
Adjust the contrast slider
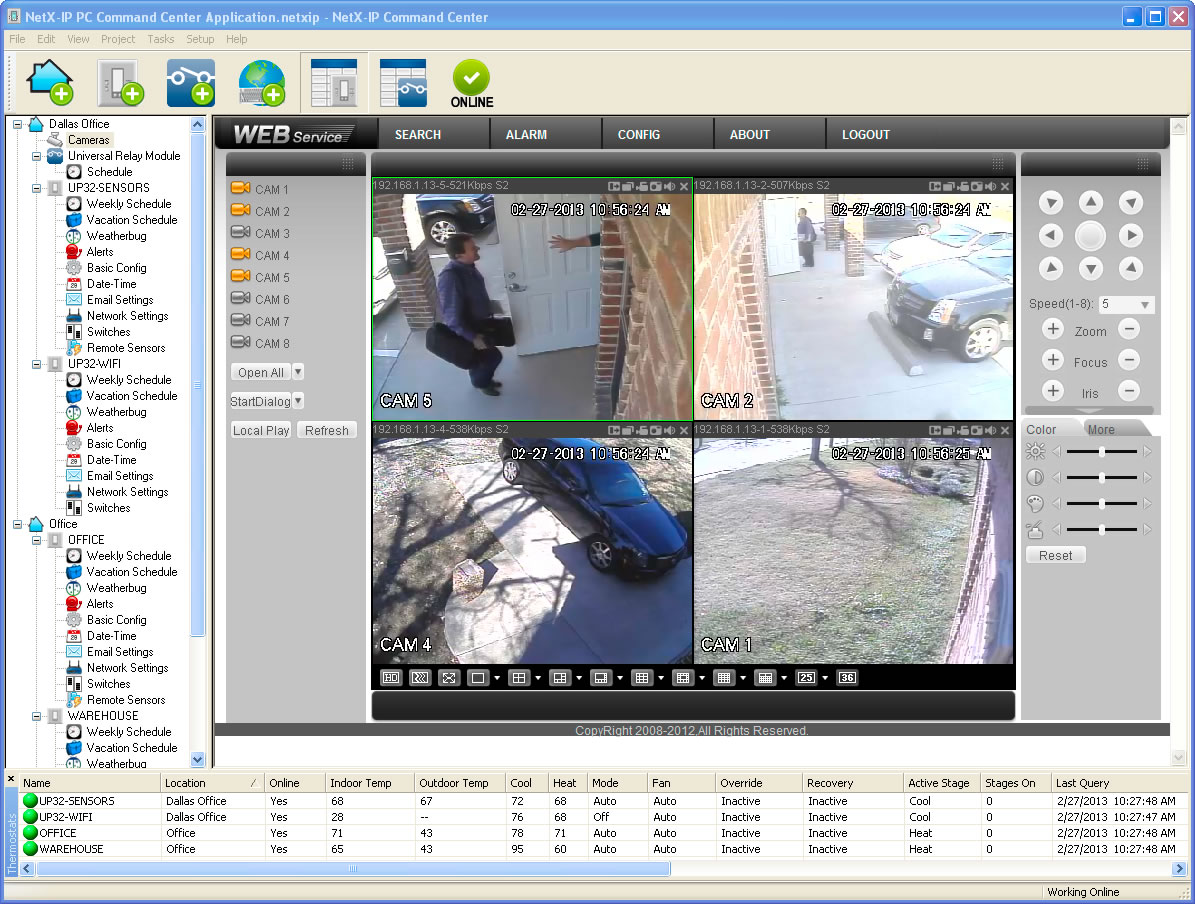tap(1102, 478)
